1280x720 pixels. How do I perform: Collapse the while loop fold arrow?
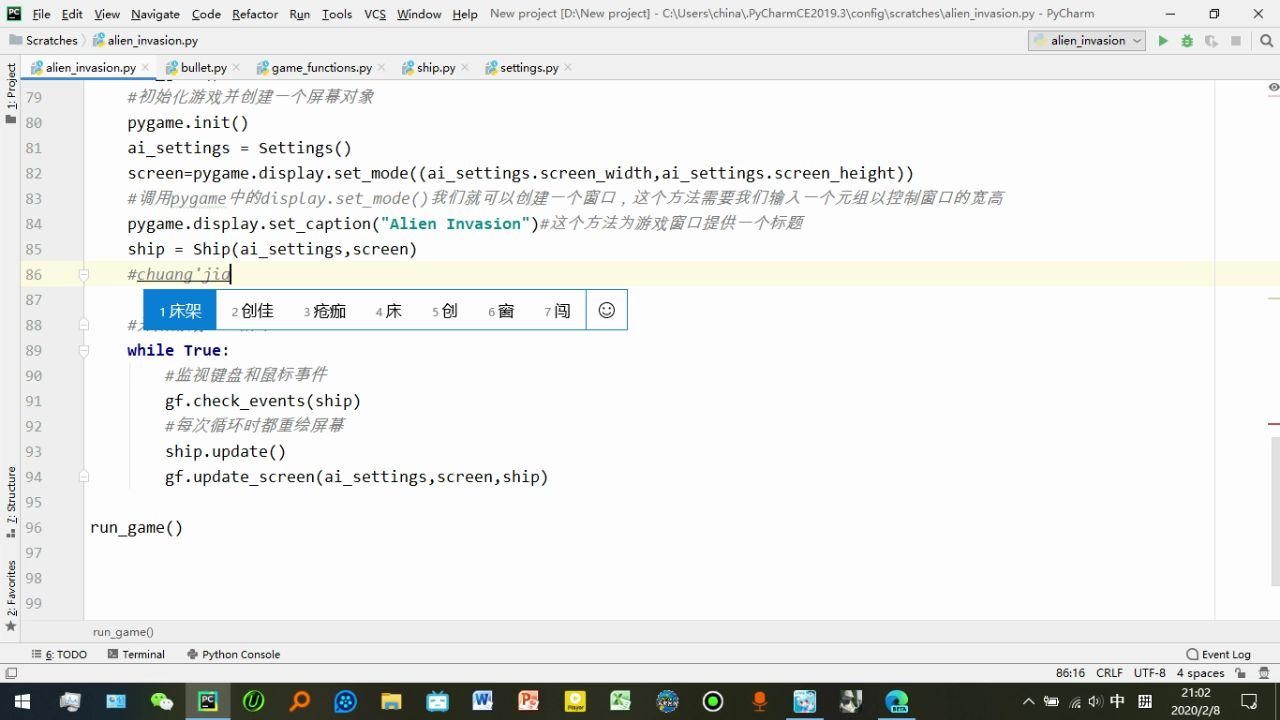[84, 350]
